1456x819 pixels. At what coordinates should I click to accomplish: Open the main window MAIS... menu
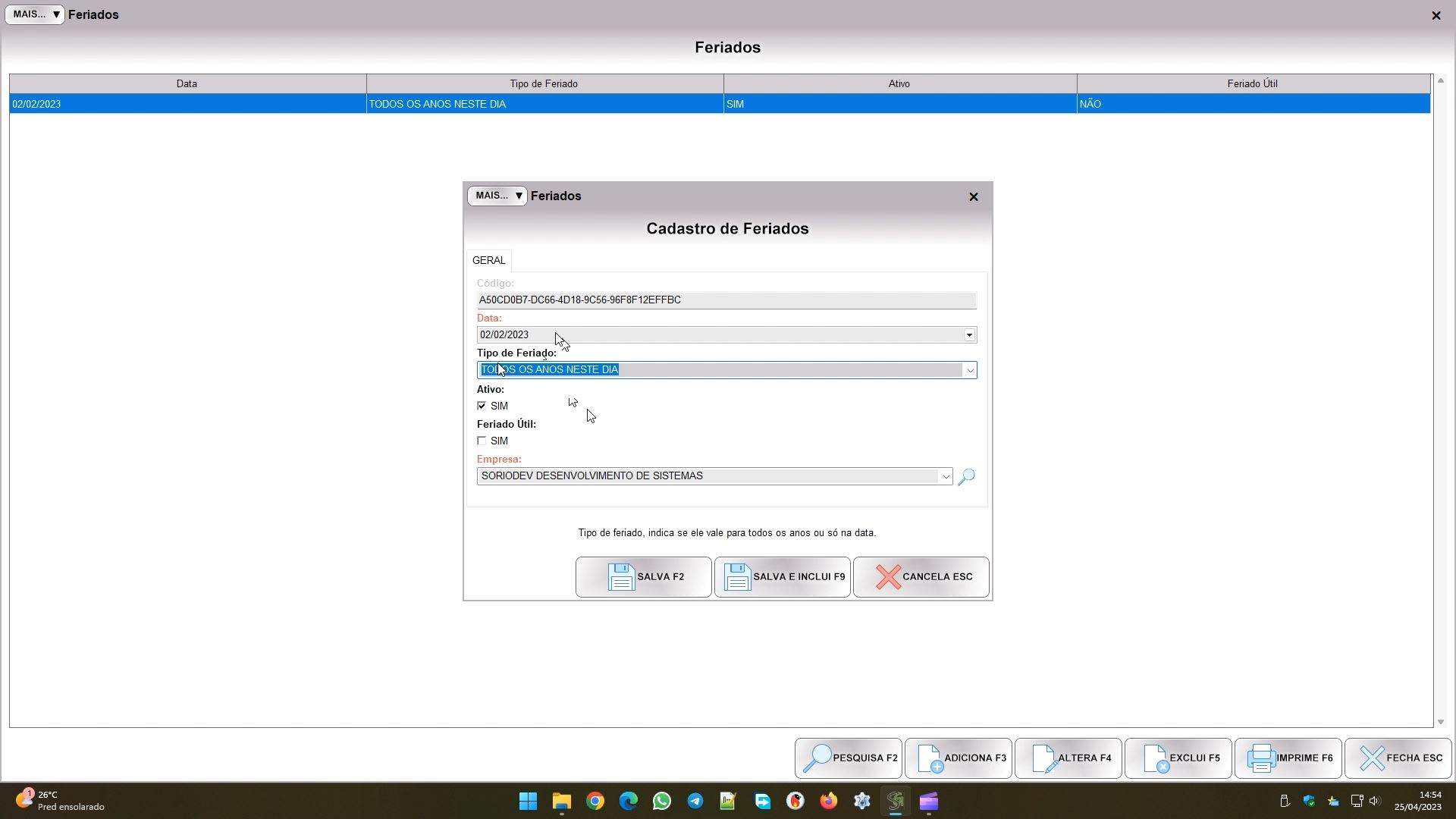click(34, 14)
